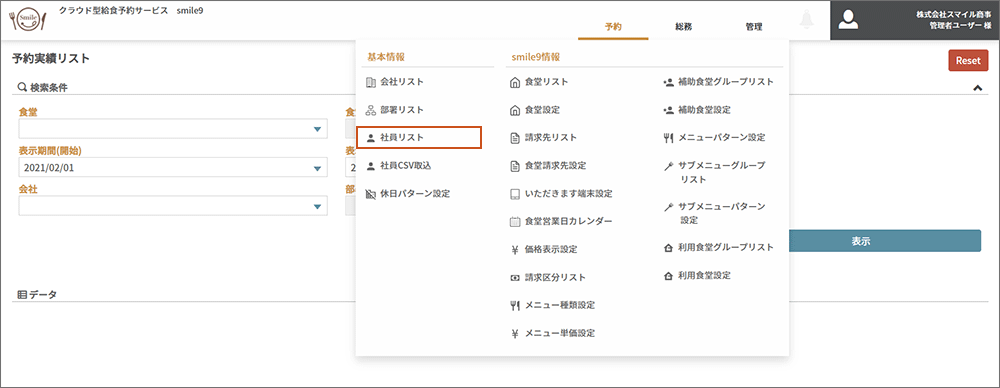Click the メニュー種類設定 cutlery icon
The width and height of the screenshot is (1000, 388).
[x=515, y=305]
